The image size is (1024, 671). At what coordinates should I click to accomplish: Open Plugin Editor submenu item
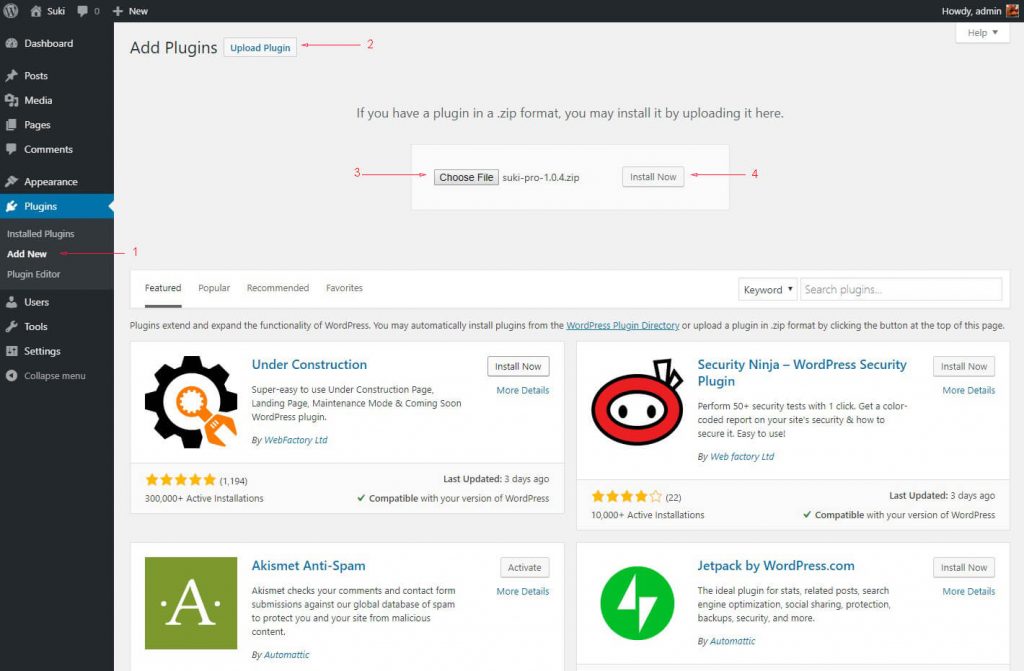click(x=33, y=274)
